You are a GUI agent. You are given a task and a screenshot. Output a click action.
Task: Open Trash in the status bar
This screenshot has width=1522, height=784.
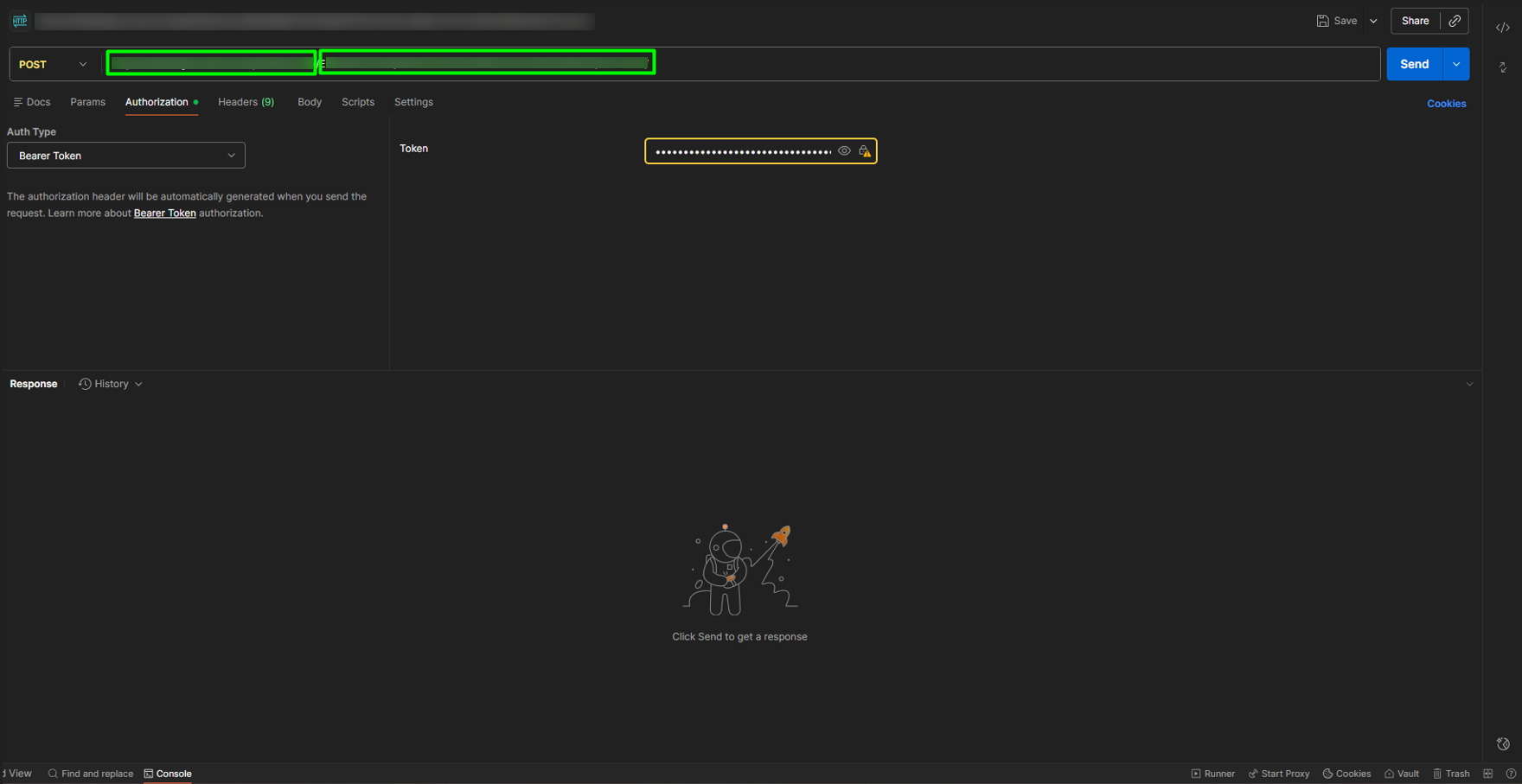(1451, 774)
